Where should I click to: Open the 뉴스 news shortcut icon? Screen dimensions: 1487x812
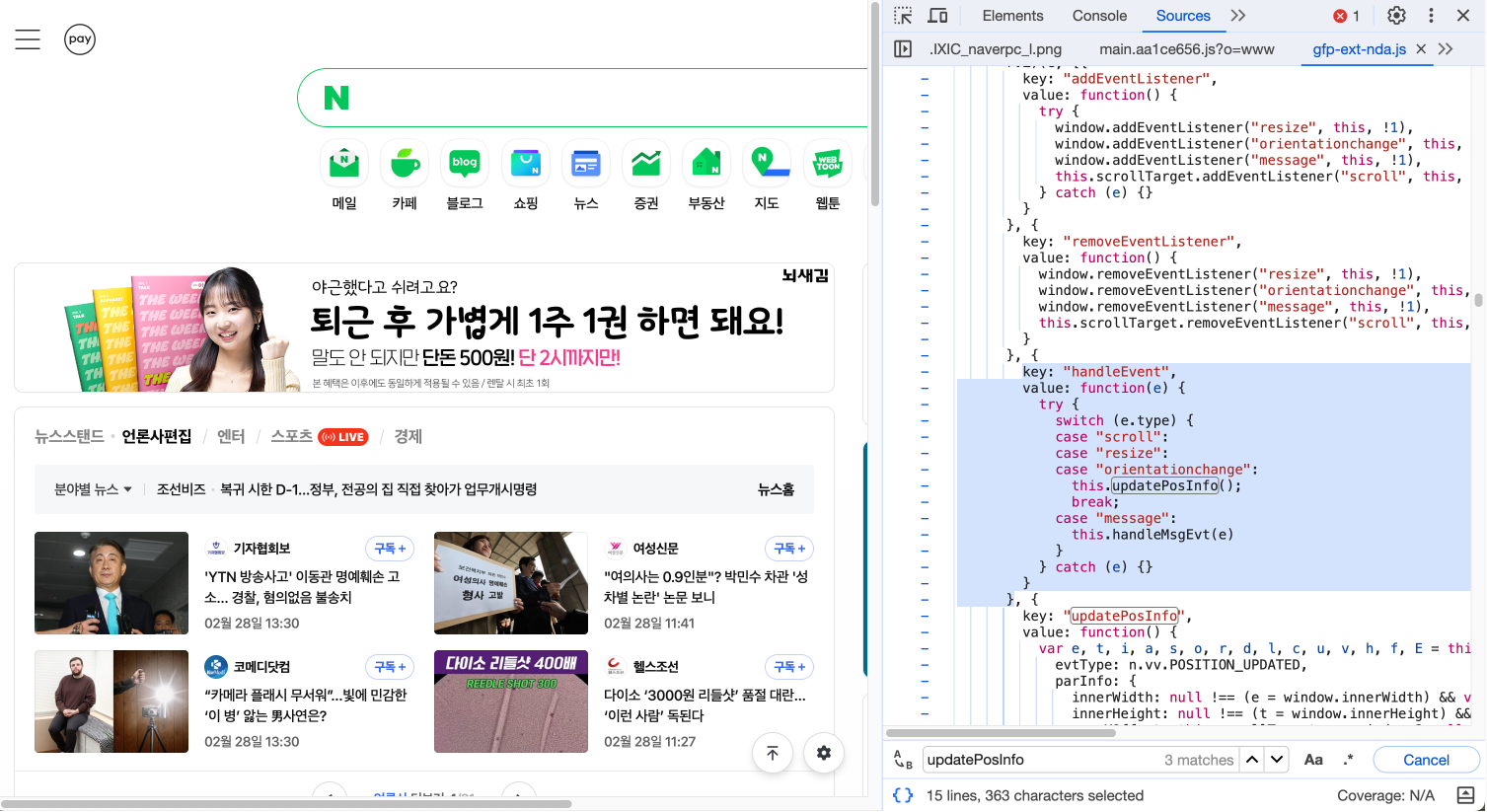pos(586,163)
